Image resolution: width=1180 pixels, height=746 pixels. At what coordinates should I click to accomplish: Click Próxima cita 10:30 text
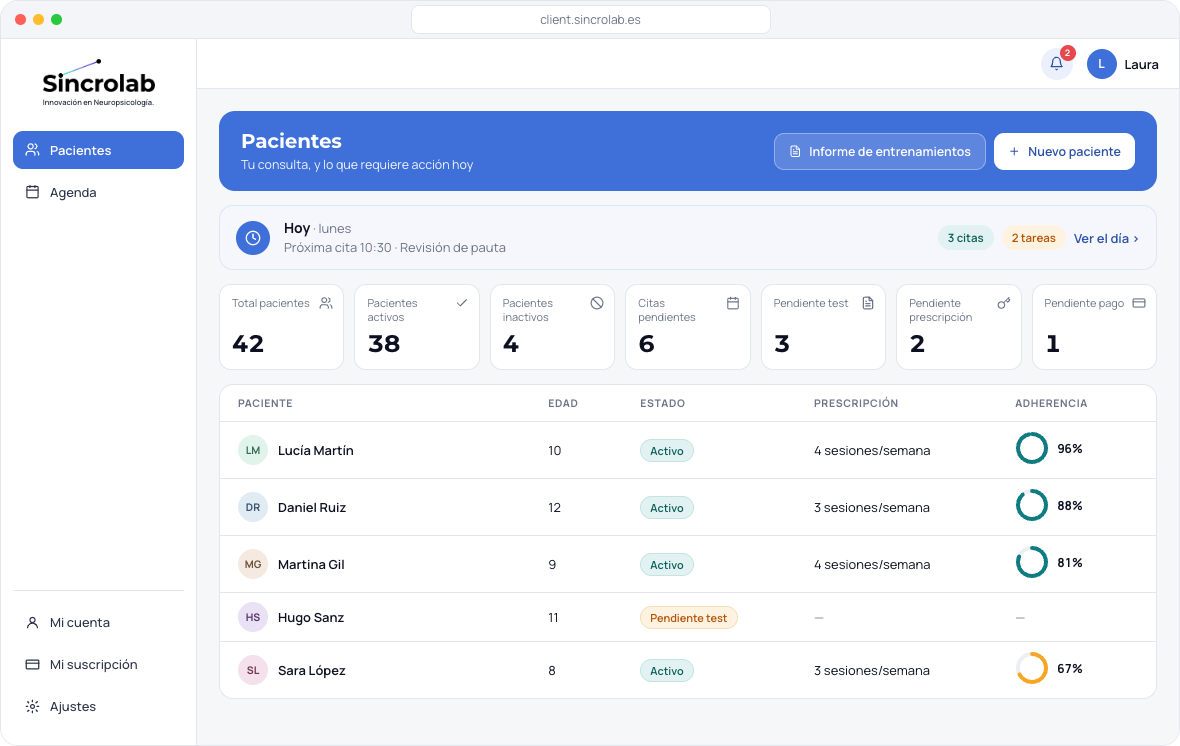tap(338, 248)
